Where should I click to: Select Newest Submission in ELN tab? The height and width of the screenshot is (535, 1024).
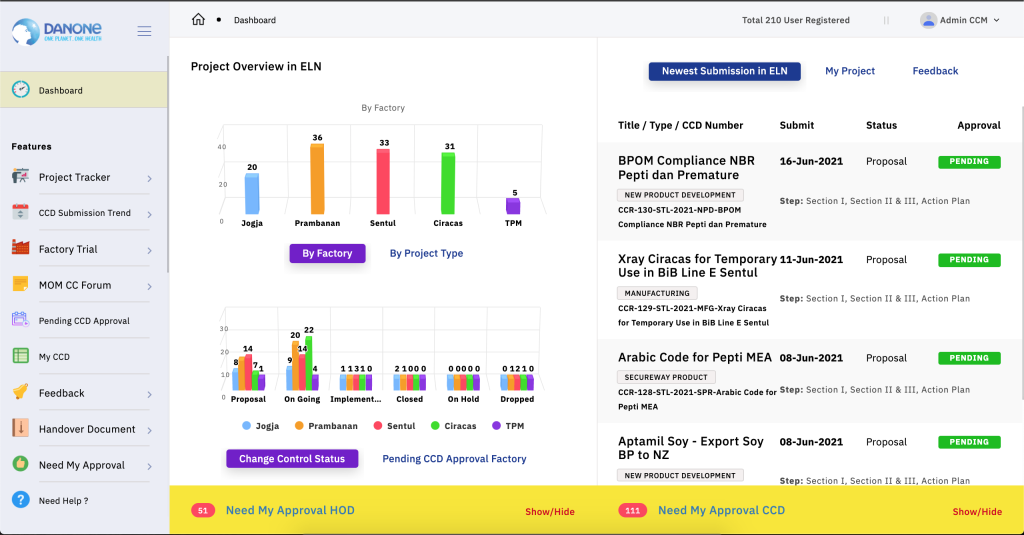(x=724, y=71)
